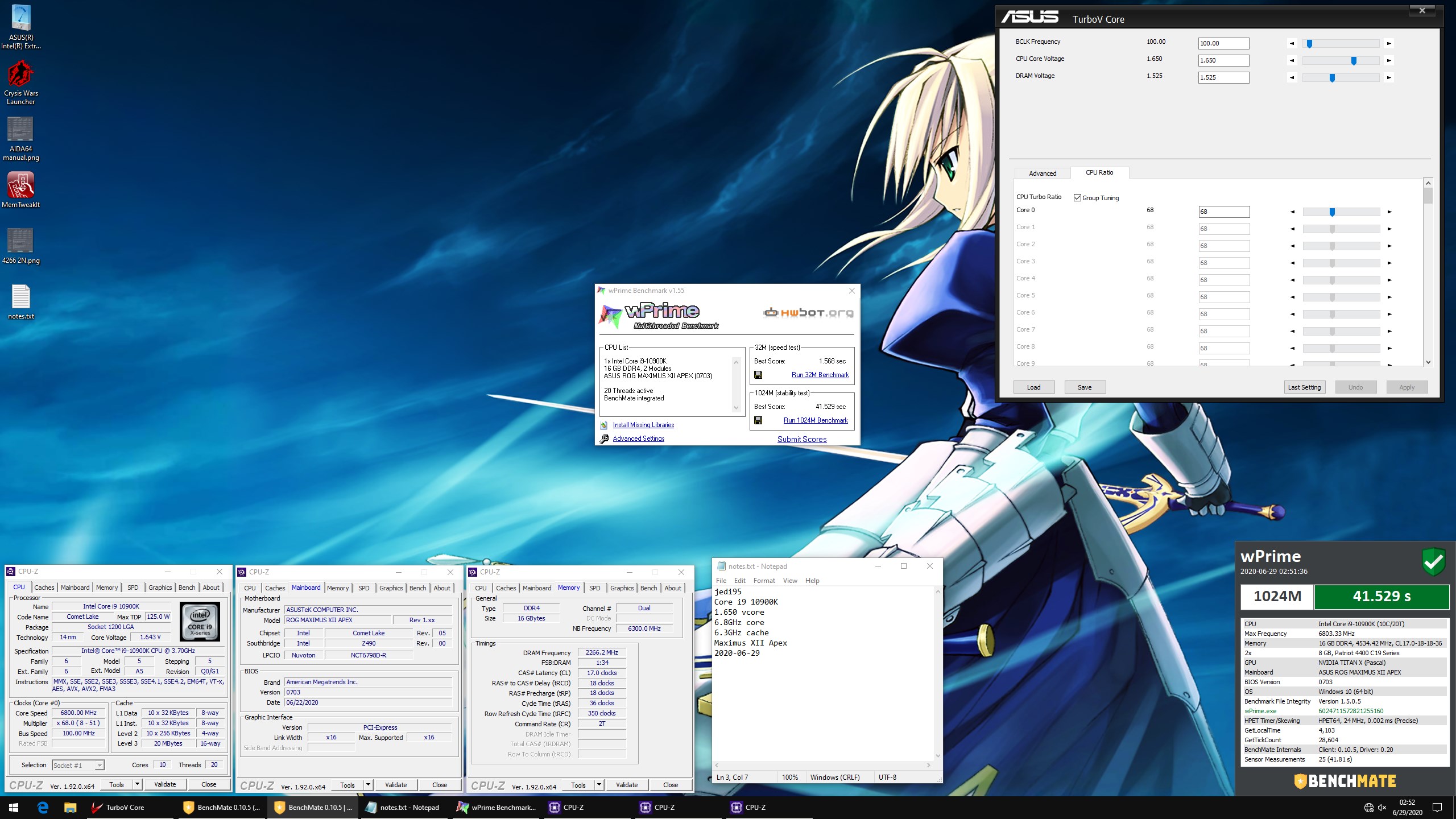Screen dimensions: 1456x819
Task: Switch to wPrime Benchmark taskbar item
Action: click(497, 807)
